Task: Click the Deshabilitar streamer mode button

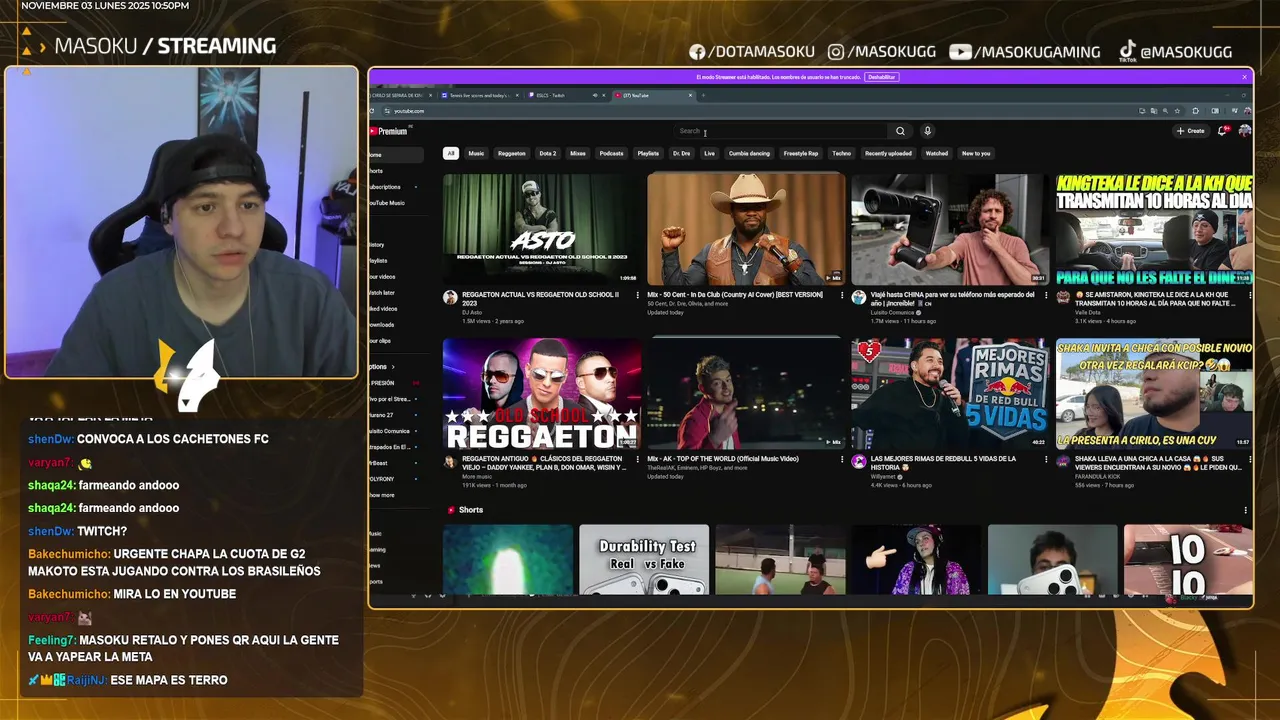Action: click(881, 77)
